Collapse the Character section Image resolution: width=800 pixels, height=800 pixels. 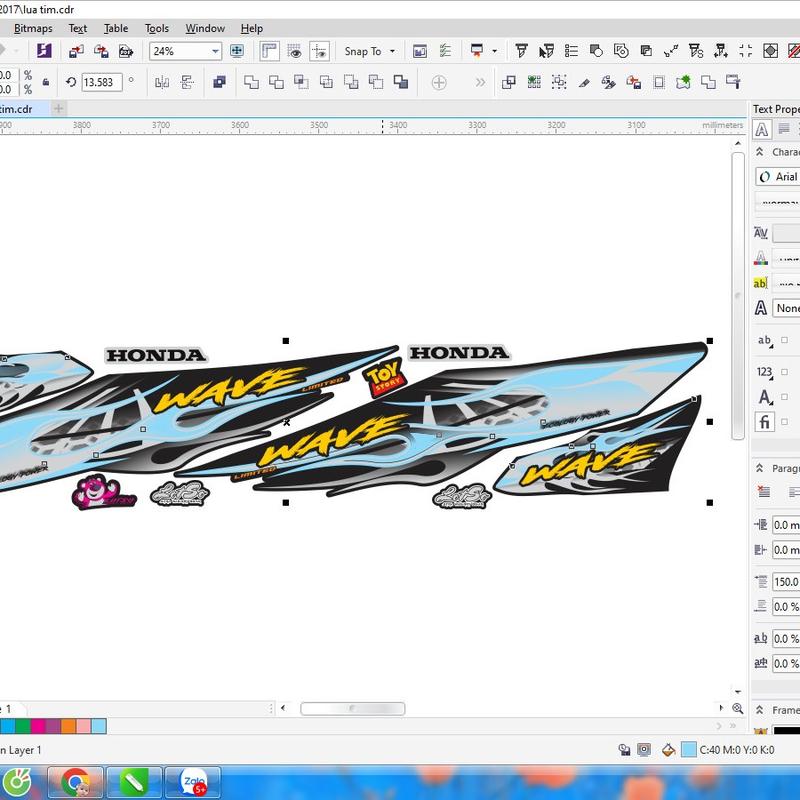pos(760,152)
